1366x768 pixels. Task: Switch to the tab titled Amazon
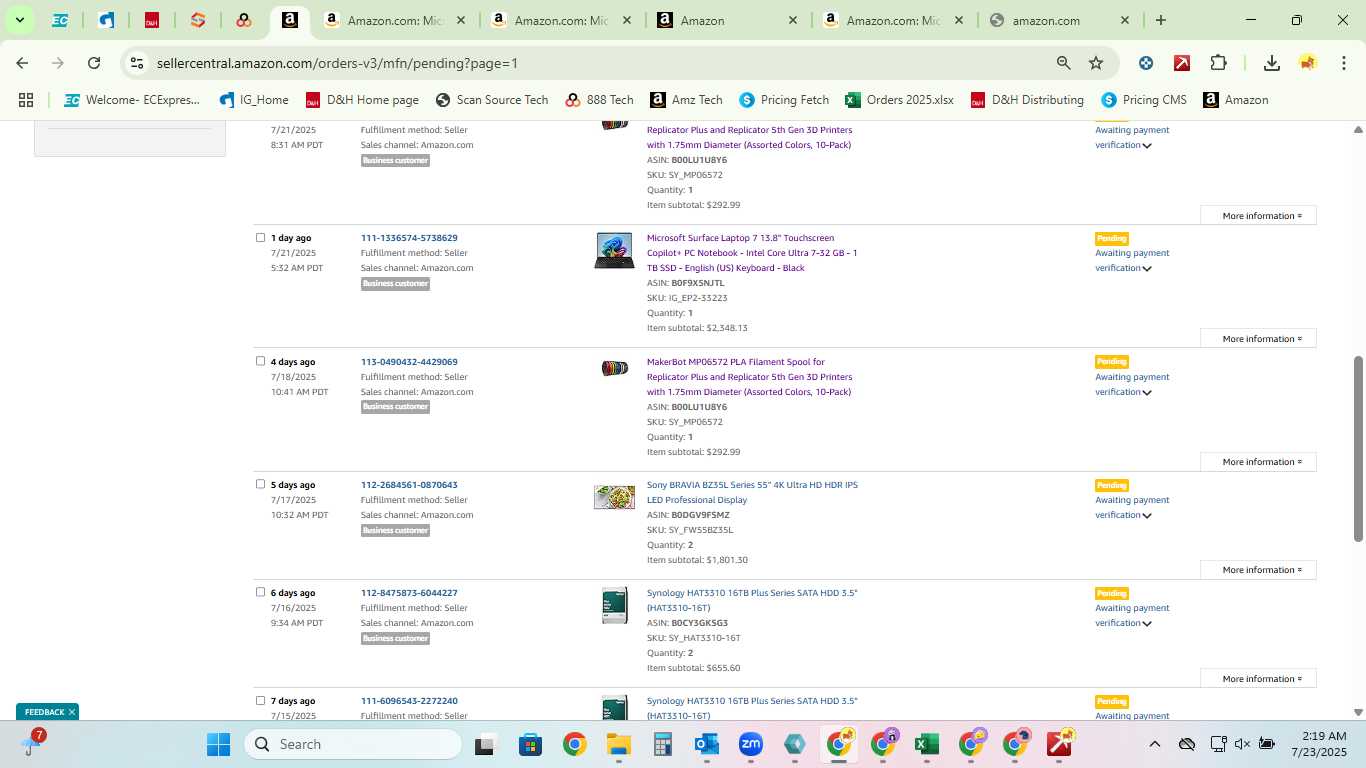click(x=728, y=20)
